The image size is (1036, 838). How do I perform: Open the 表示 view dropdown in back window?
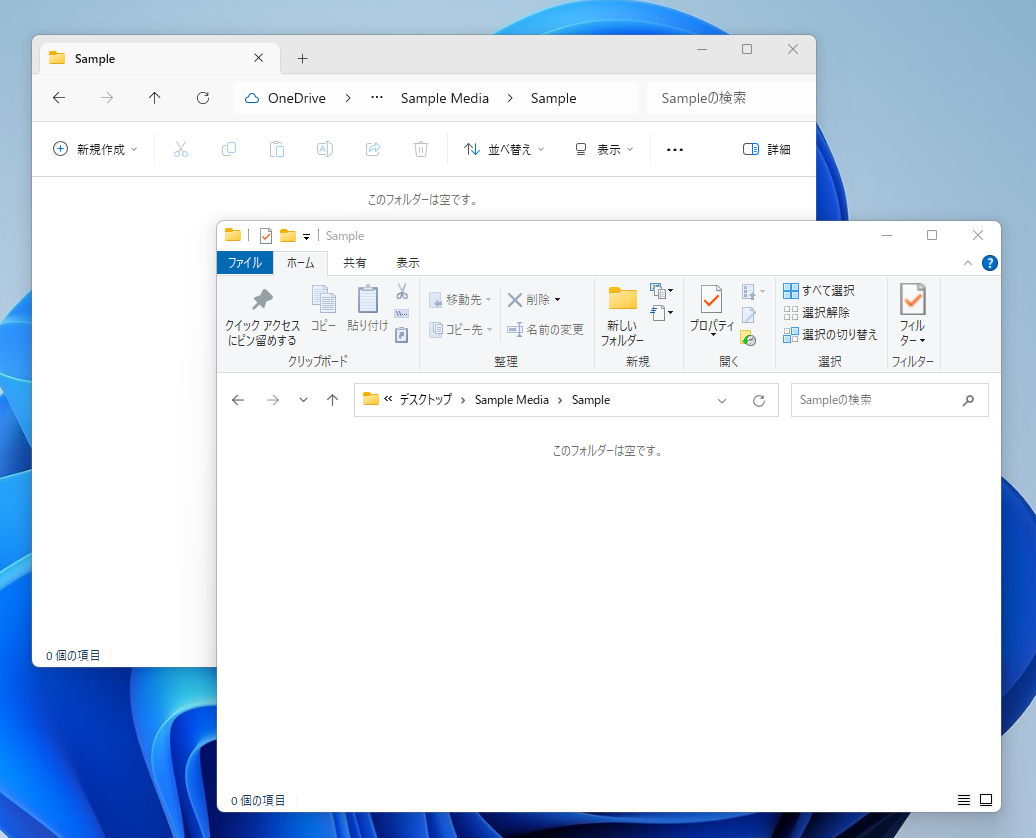pos(604,149)
